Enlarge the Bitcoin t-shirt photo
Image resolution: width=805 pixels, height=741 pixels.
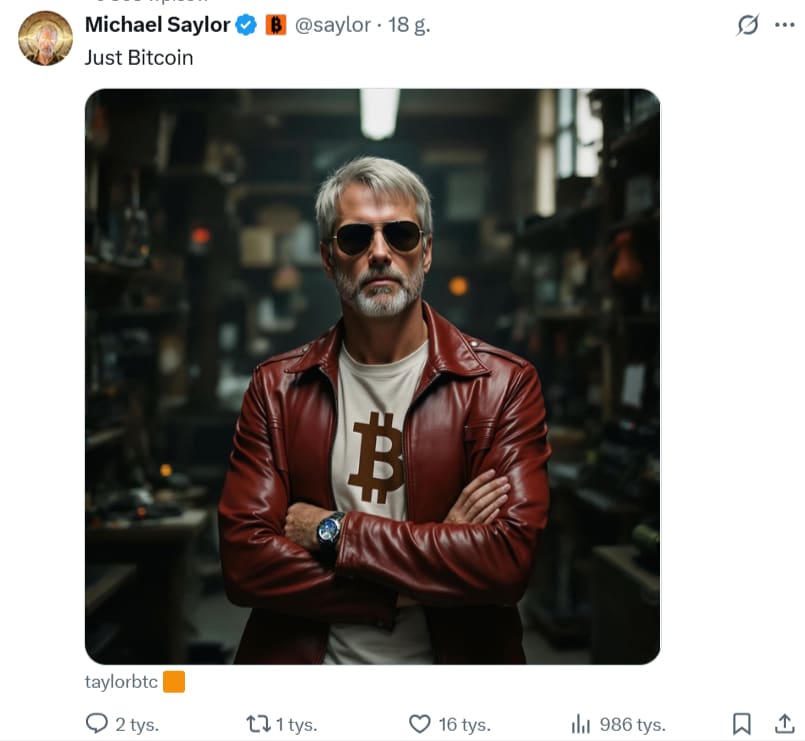point(372,376)
